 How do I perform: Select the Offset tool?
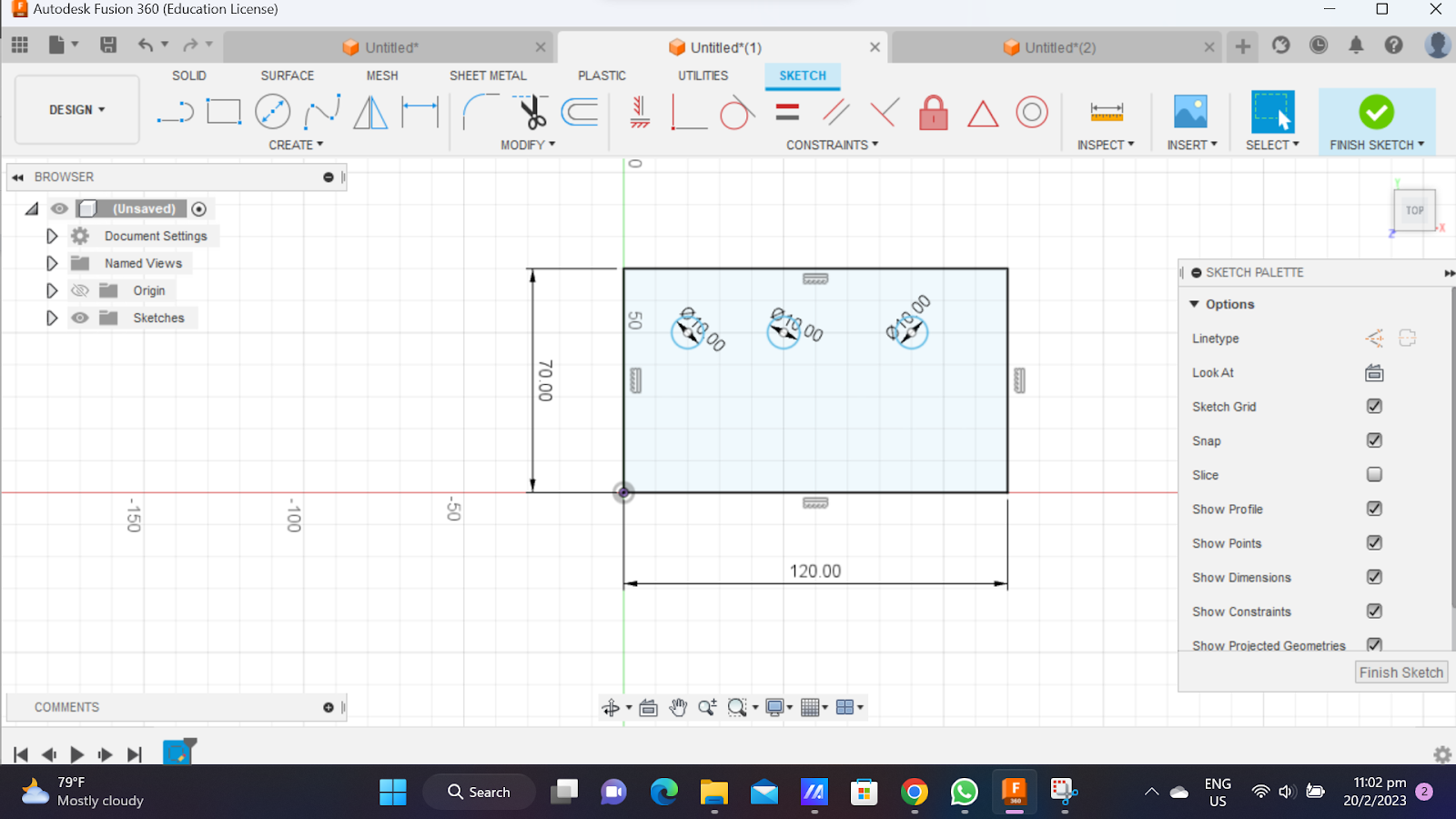(x=580, y=112)
